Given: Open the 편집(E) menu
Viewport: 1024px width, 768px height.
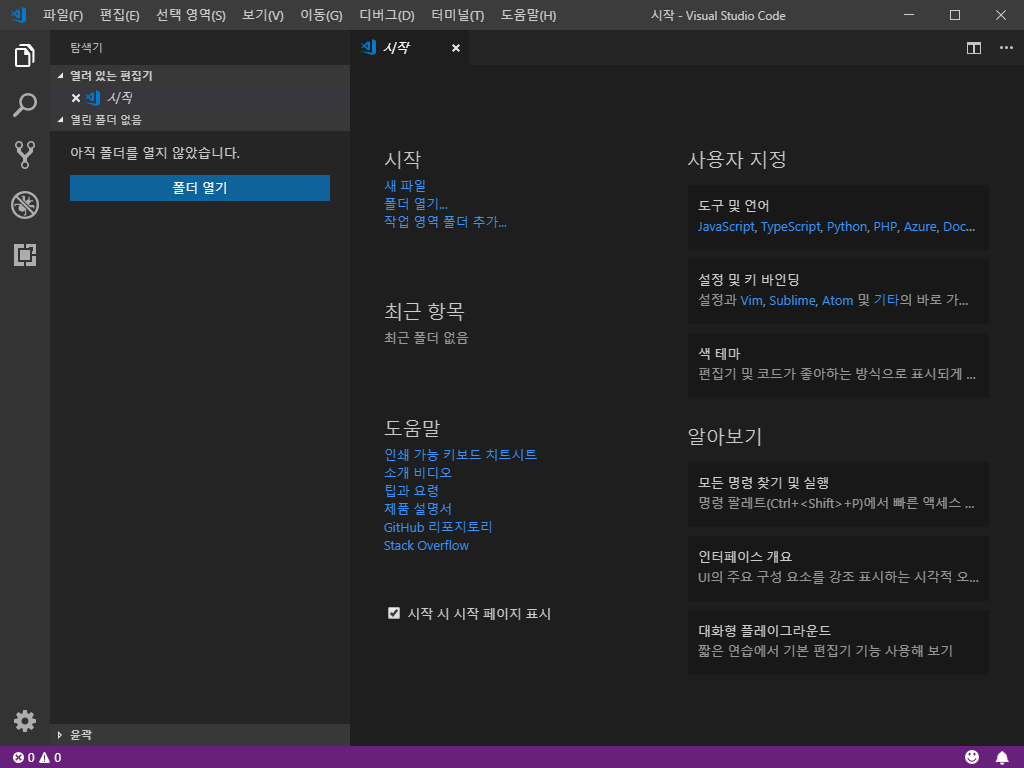Looking at the screenshot, I should tap(120, 15).
